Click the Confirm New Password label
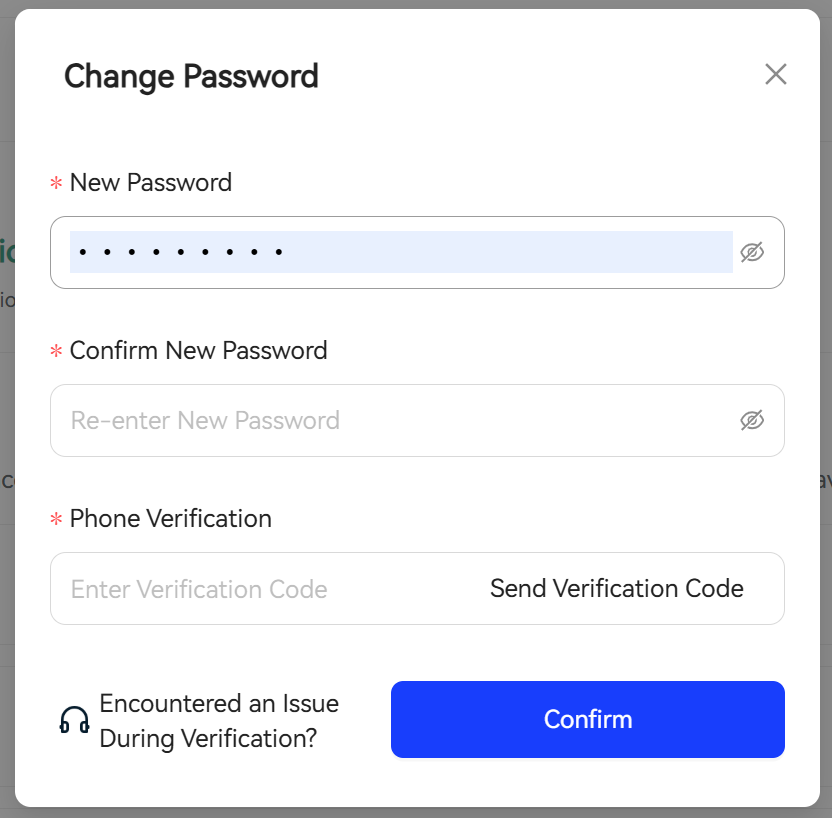This screenshot has height=818, width=832. click(198, 351)
